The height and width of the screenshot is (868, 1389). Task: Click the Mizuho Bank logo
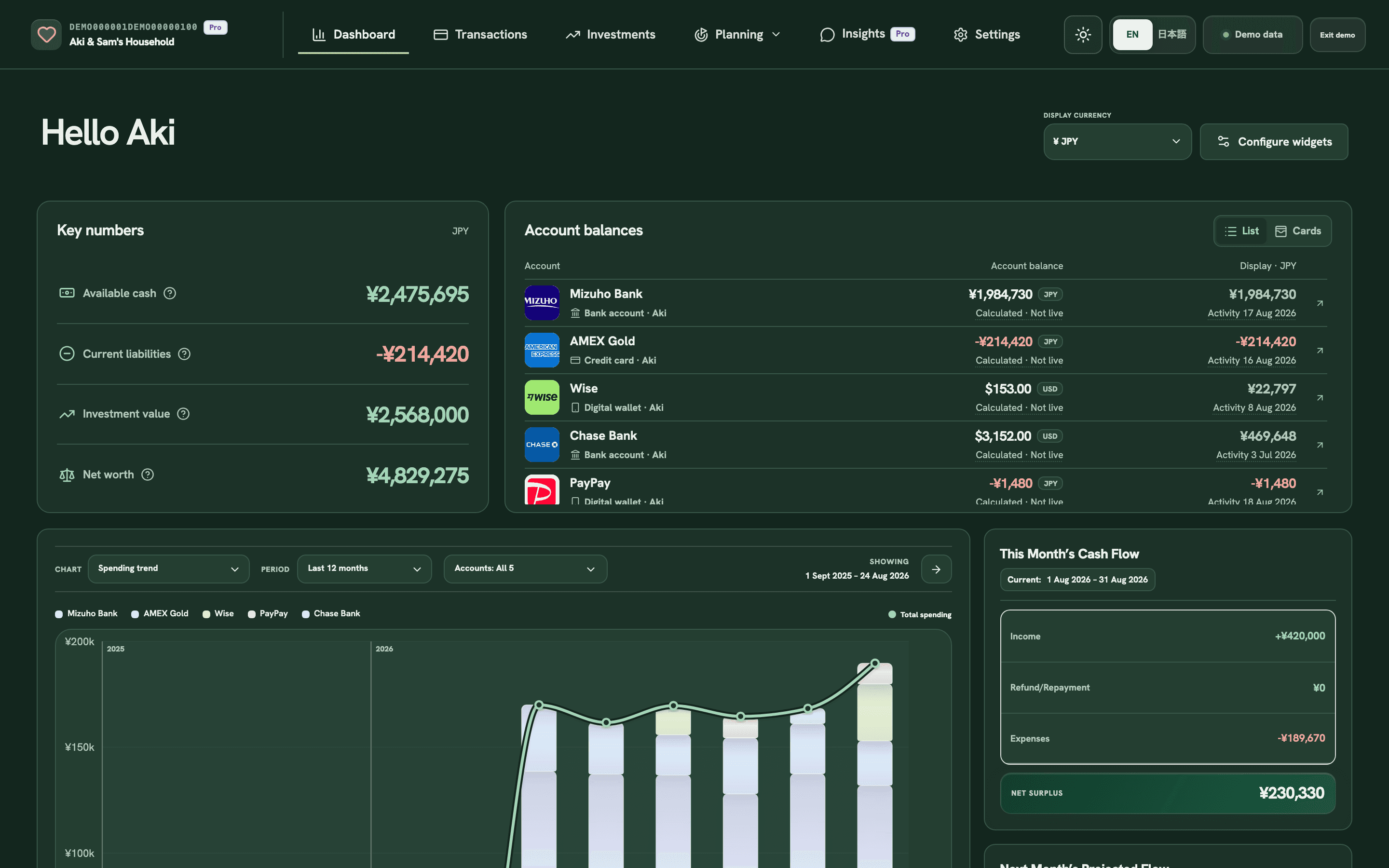coord(542,302)
